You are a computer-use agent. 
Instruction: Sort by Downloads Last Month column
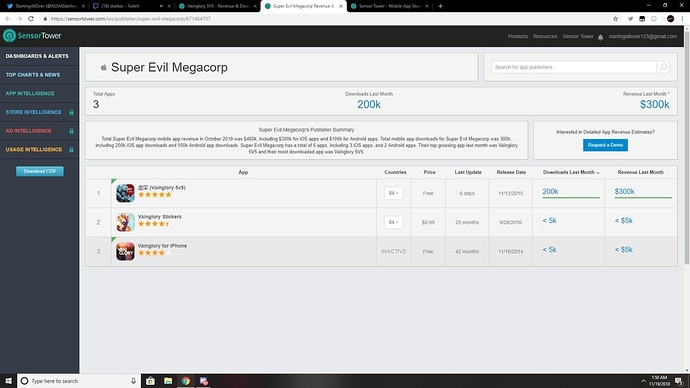pyautogui.click(x=571, y=172)
